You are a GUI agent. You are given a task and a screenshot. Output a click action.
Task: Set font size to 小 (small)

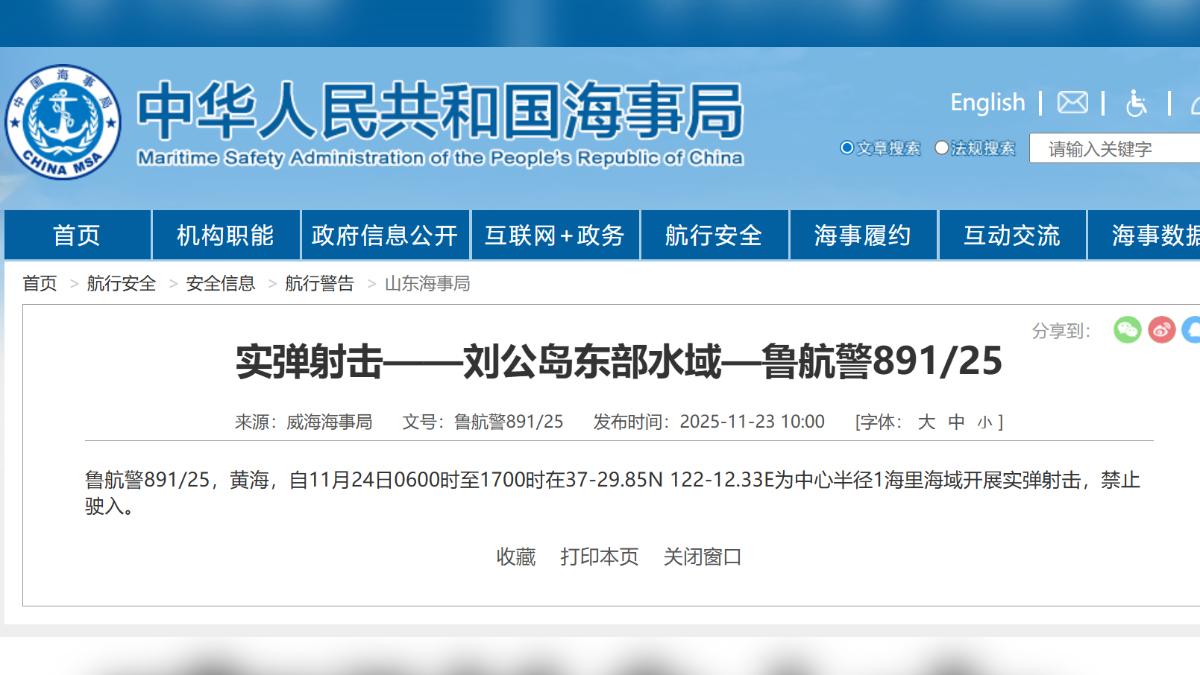[984, 422]
